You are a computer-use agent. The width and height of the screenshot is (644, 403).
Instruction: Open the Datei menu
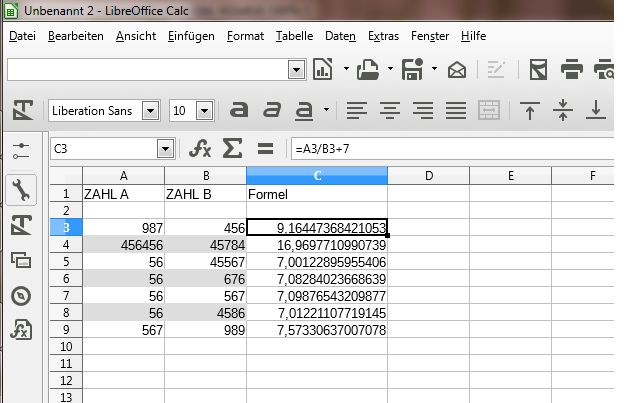coord(22,36)
